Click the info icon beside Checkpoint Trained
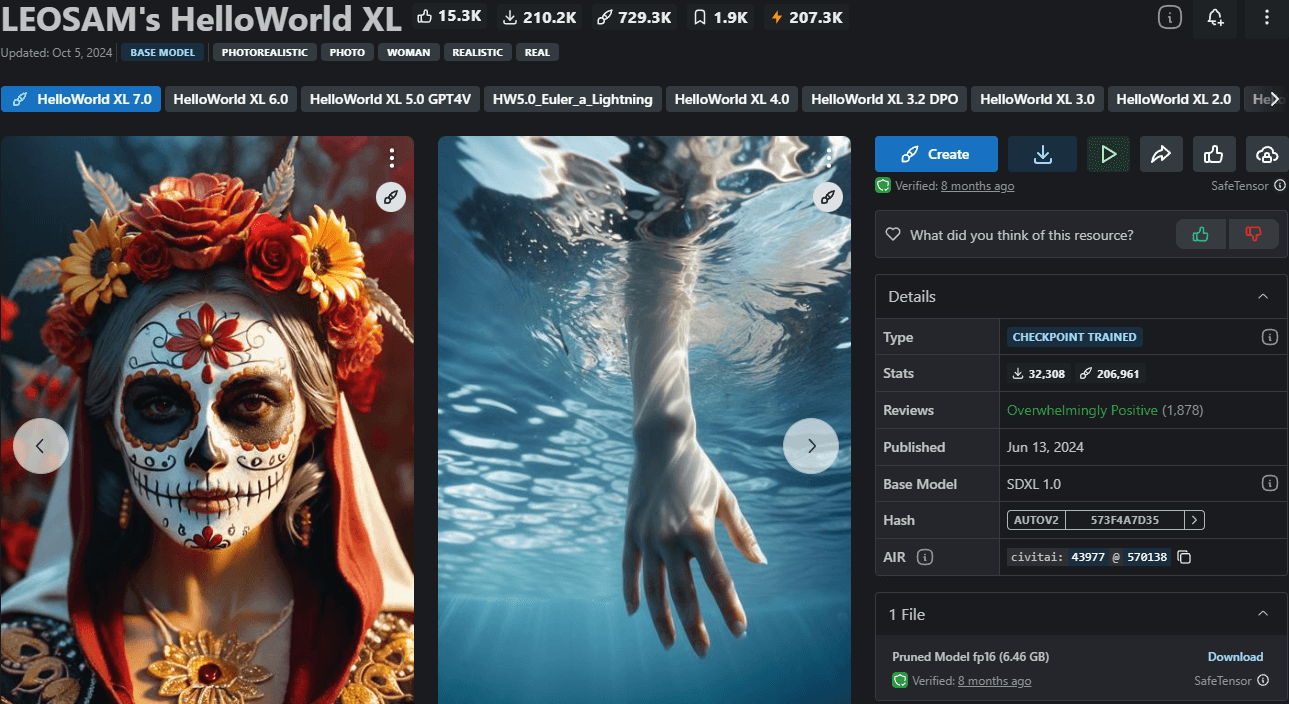The height and width of the screenshot is (704, 1289). [x=1270, y=337]
